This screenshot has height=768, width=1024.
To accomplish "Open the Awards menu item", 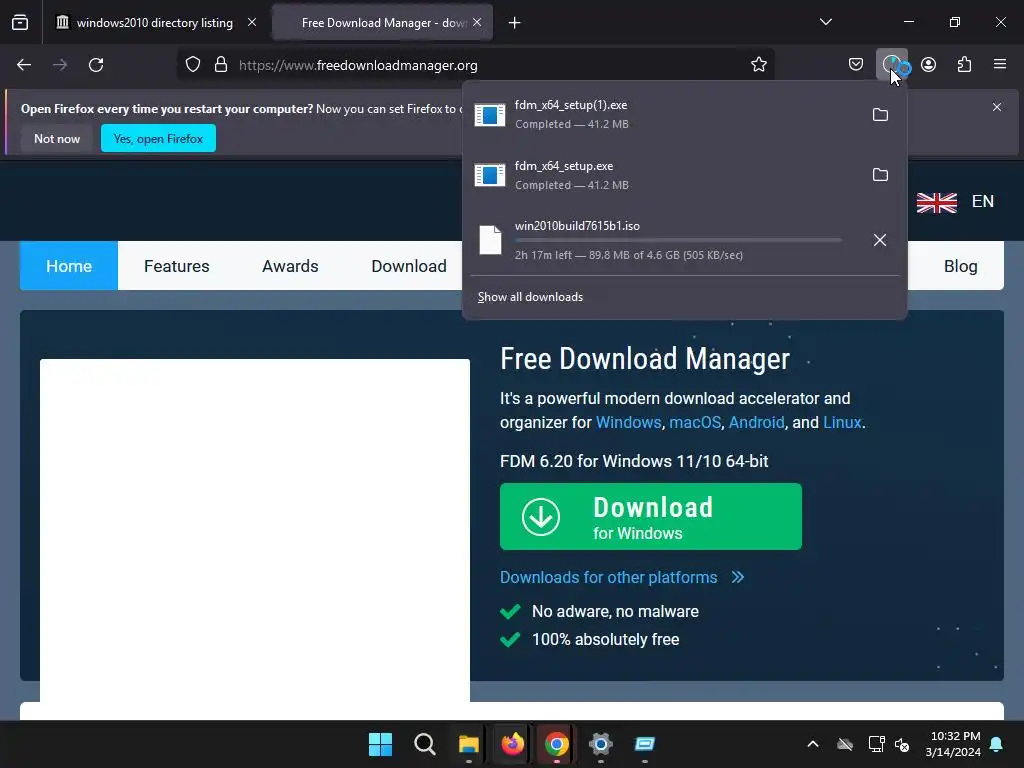I will [x=290, y=266].
